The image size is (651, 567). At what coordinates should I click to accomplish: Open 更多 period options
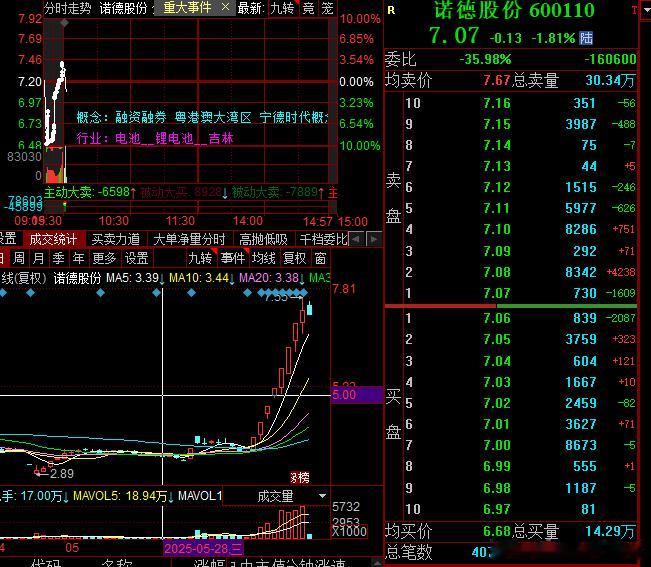tap(104, 258)
